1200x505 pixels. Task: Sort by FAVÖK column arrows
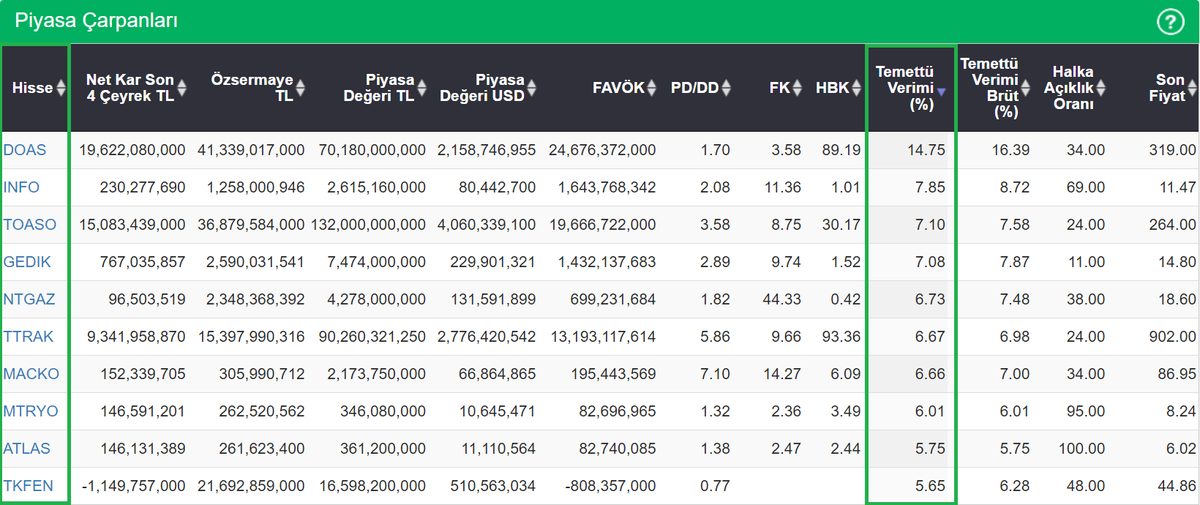point(652,88)
